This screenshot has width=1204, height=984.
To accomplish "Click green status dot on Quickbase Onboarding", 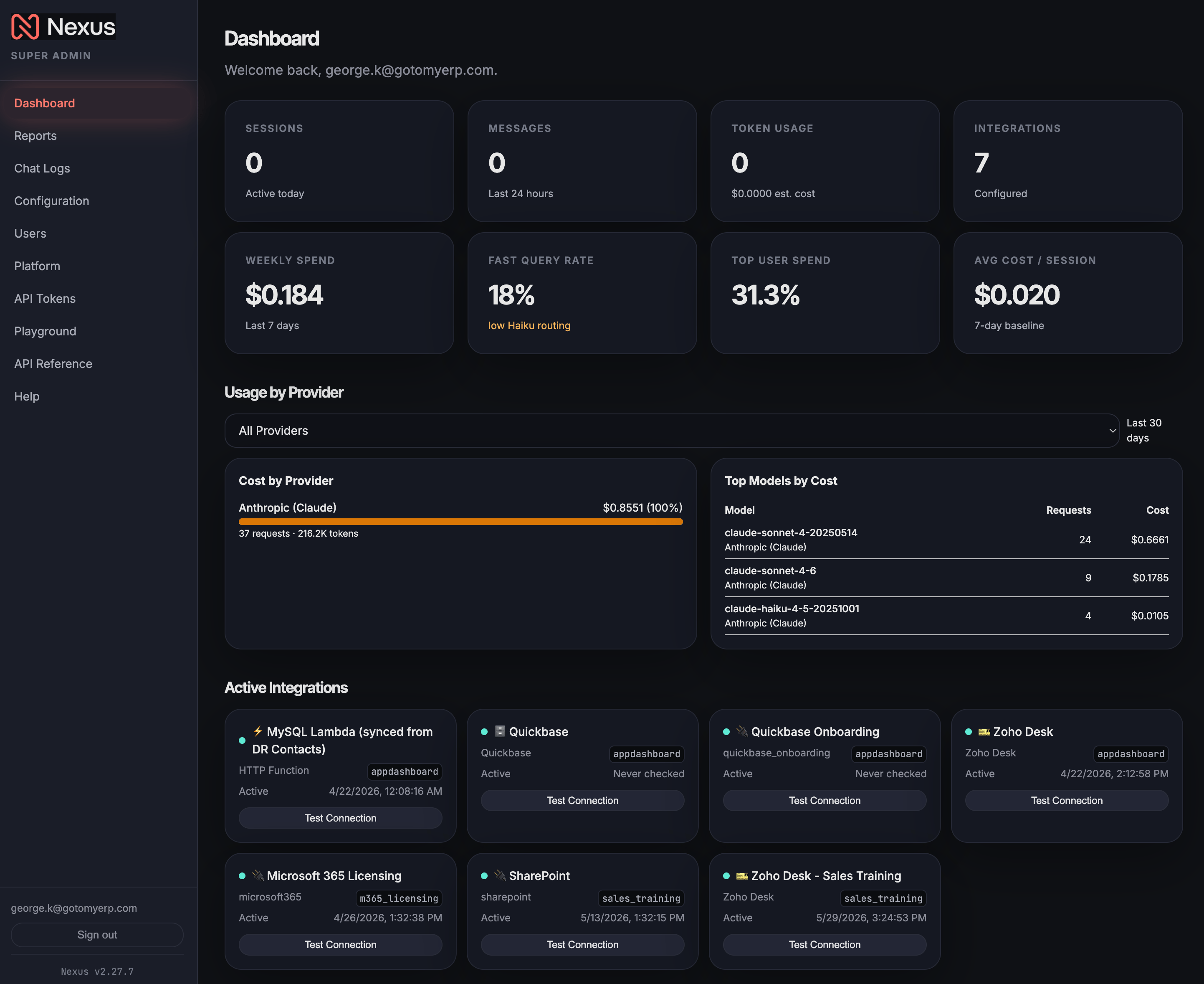I will point(726,732).
